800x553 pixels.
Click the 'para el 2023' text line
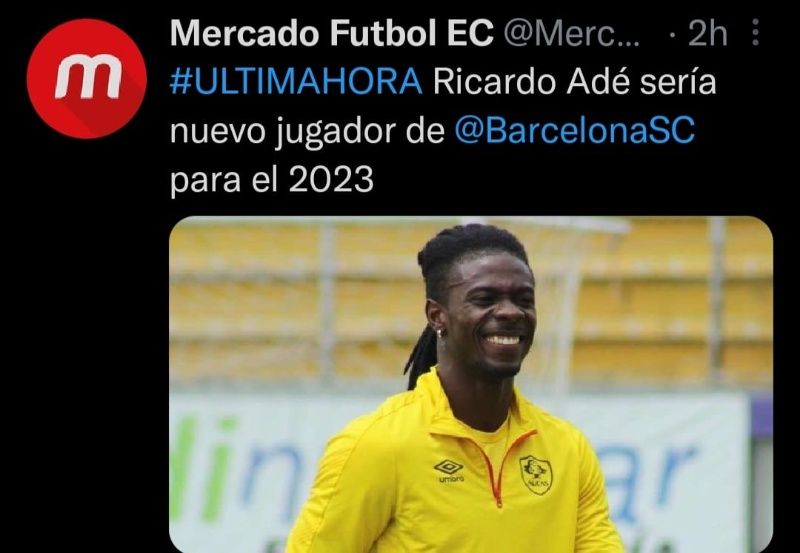click(272, 181)
